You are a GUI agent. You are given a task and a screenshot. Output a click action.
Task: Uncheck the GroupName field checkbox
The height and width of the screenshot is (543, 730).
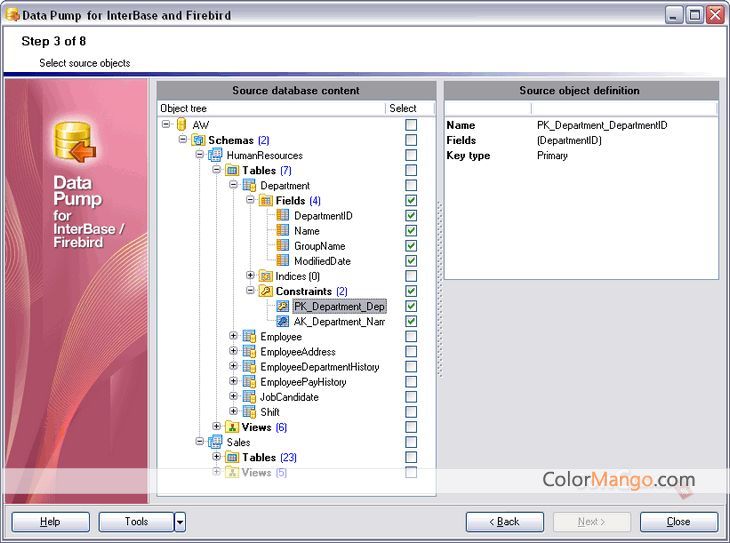(411, 246)
